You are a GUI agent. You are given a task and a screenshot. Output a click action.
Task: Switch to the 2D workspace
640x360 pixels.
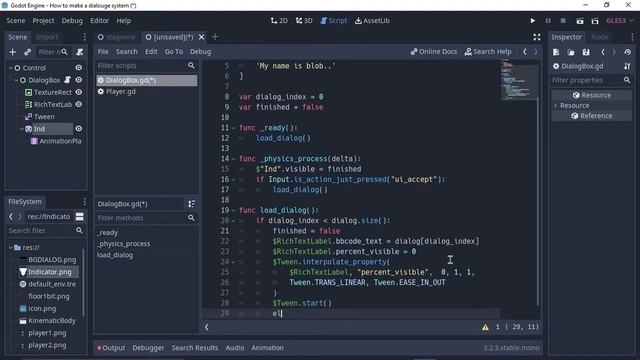point(279,20)
